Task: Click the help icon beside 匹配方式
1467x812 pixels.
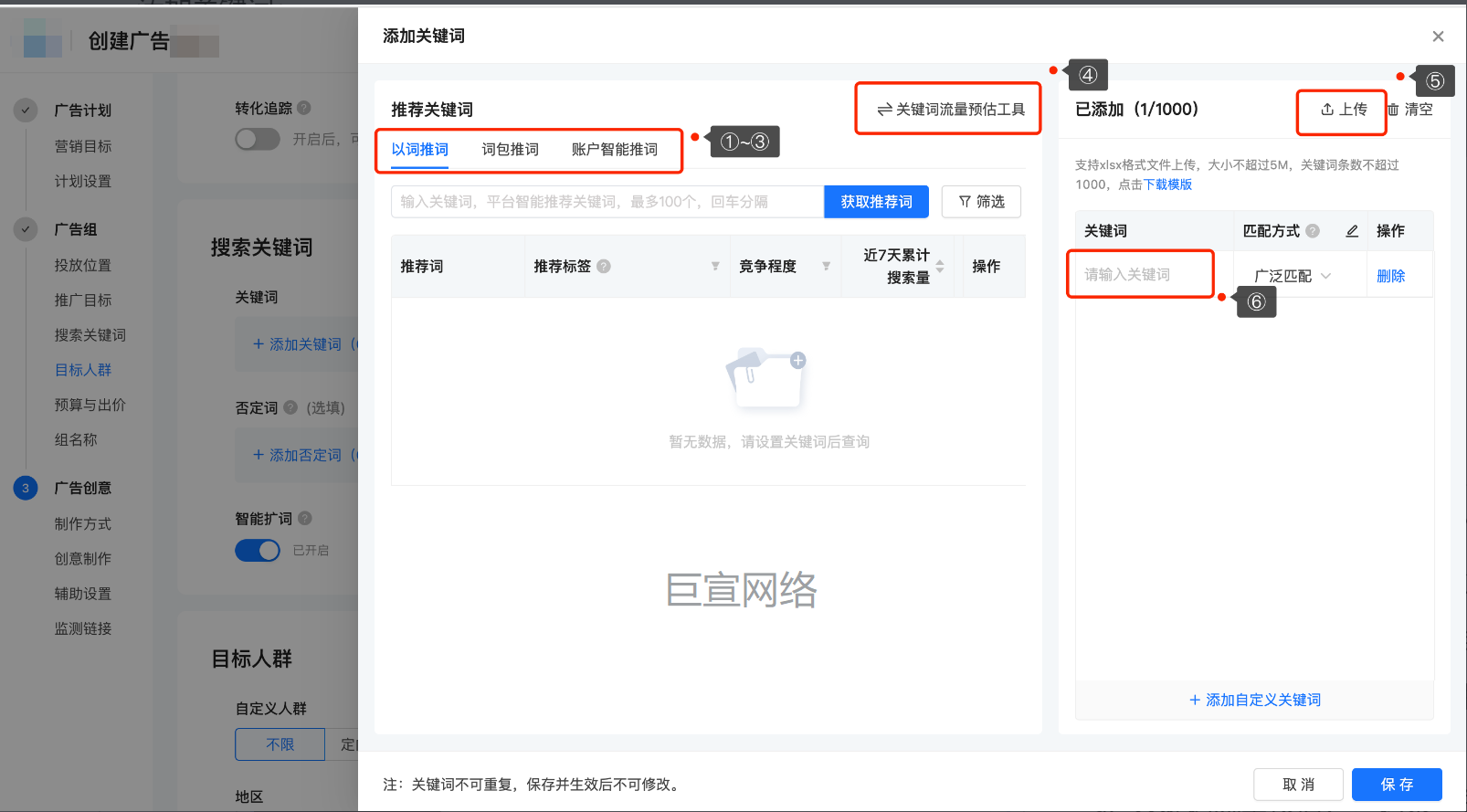Action: (1313, 231)
